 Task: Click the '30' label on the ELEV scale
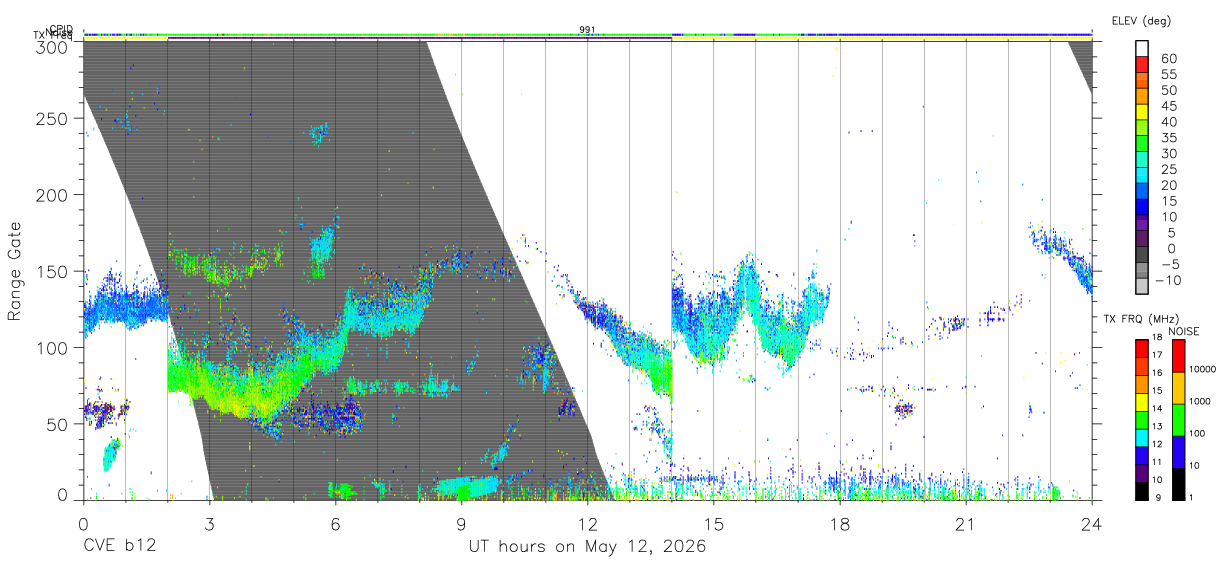pos(1169,153)
